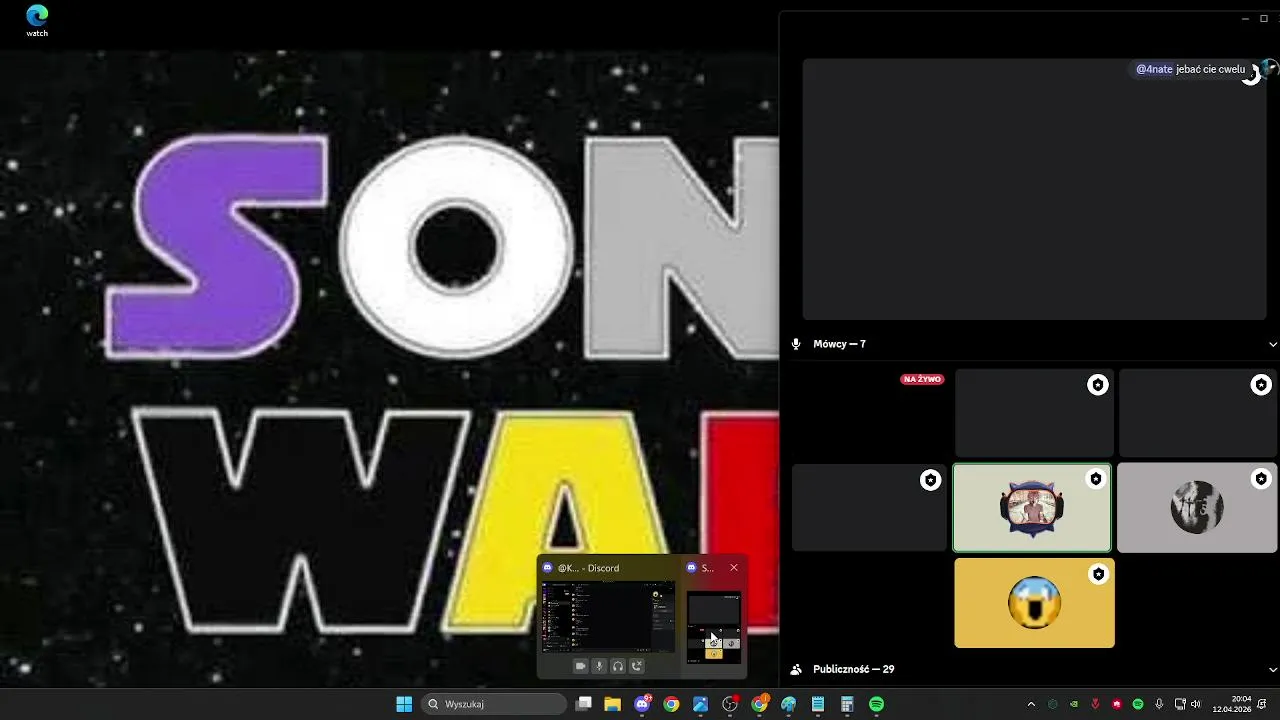Open File Explorer from the taskbar

tap(612, 704)
